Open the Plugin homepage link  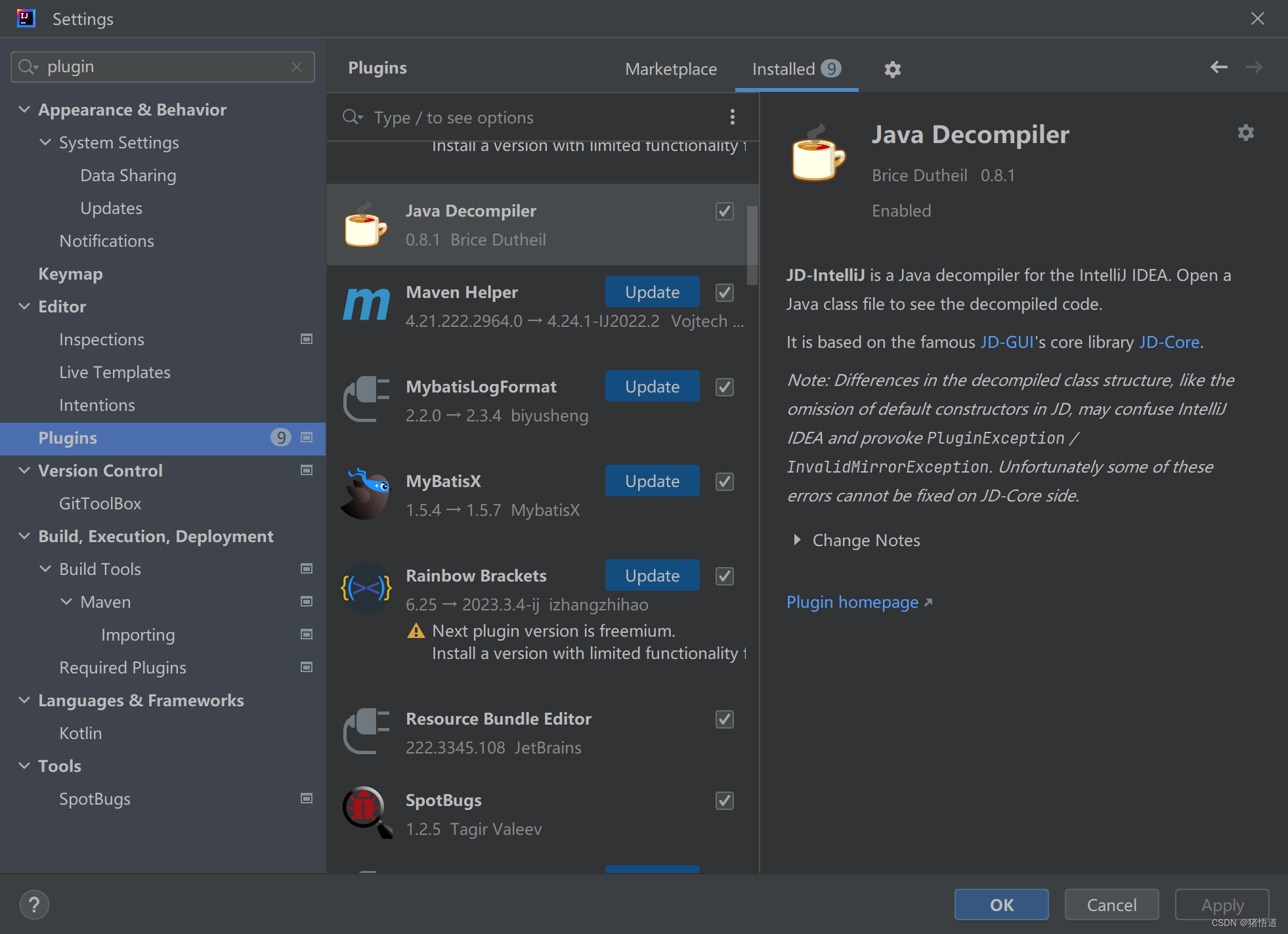point(852,602)
